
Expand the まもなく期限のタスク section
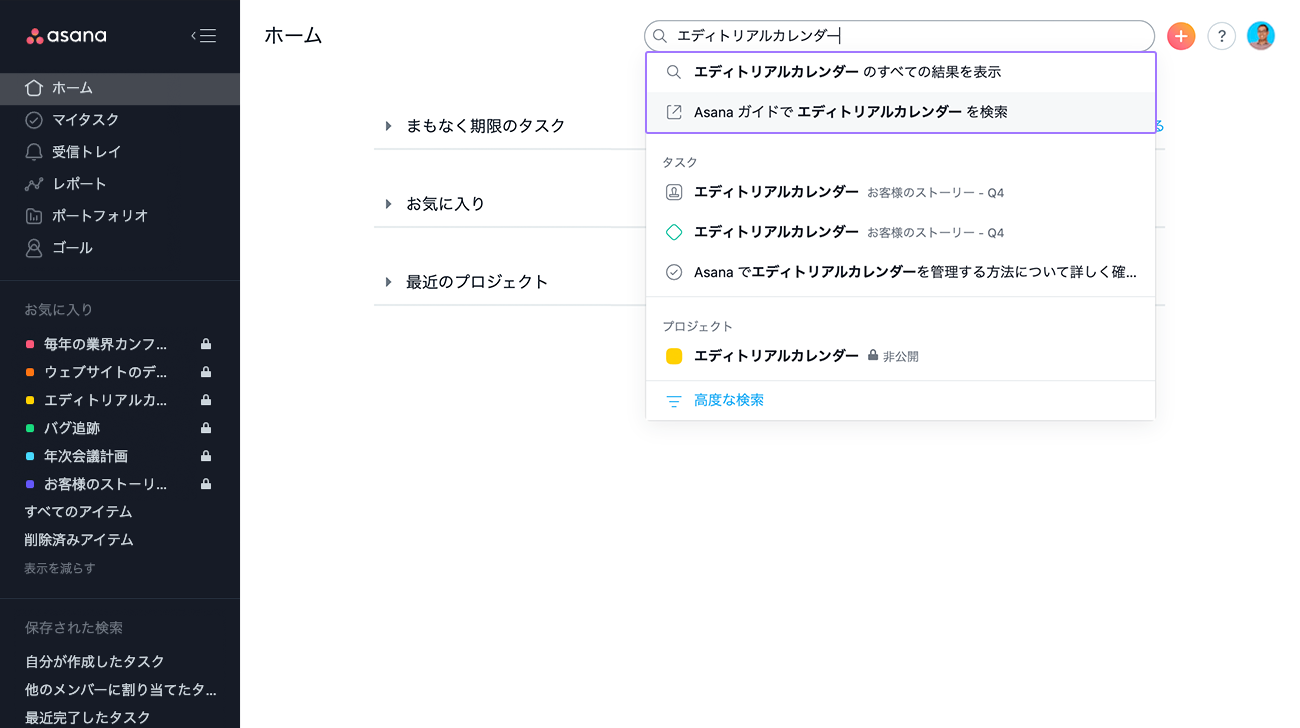tap(388, 126)
